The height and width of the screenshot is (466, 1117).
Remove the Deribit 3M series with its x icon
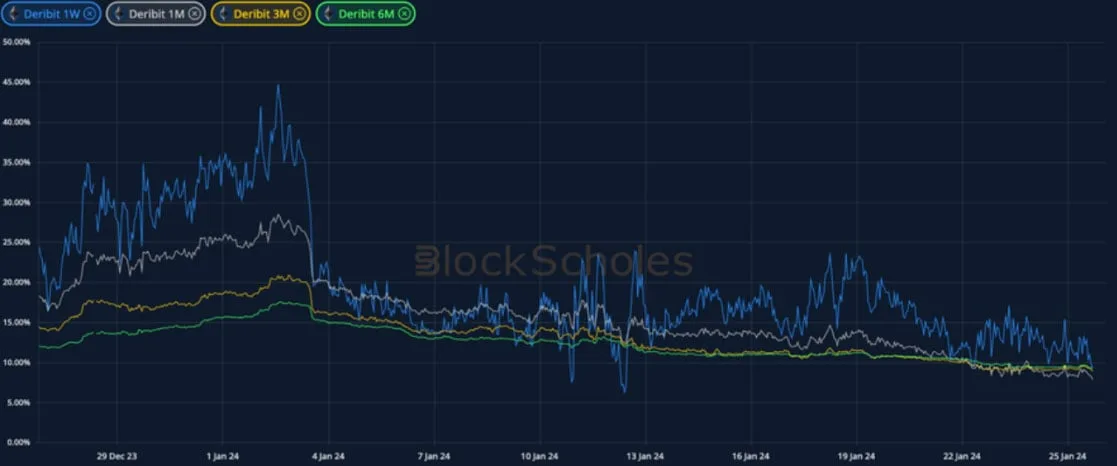(300, 13)
